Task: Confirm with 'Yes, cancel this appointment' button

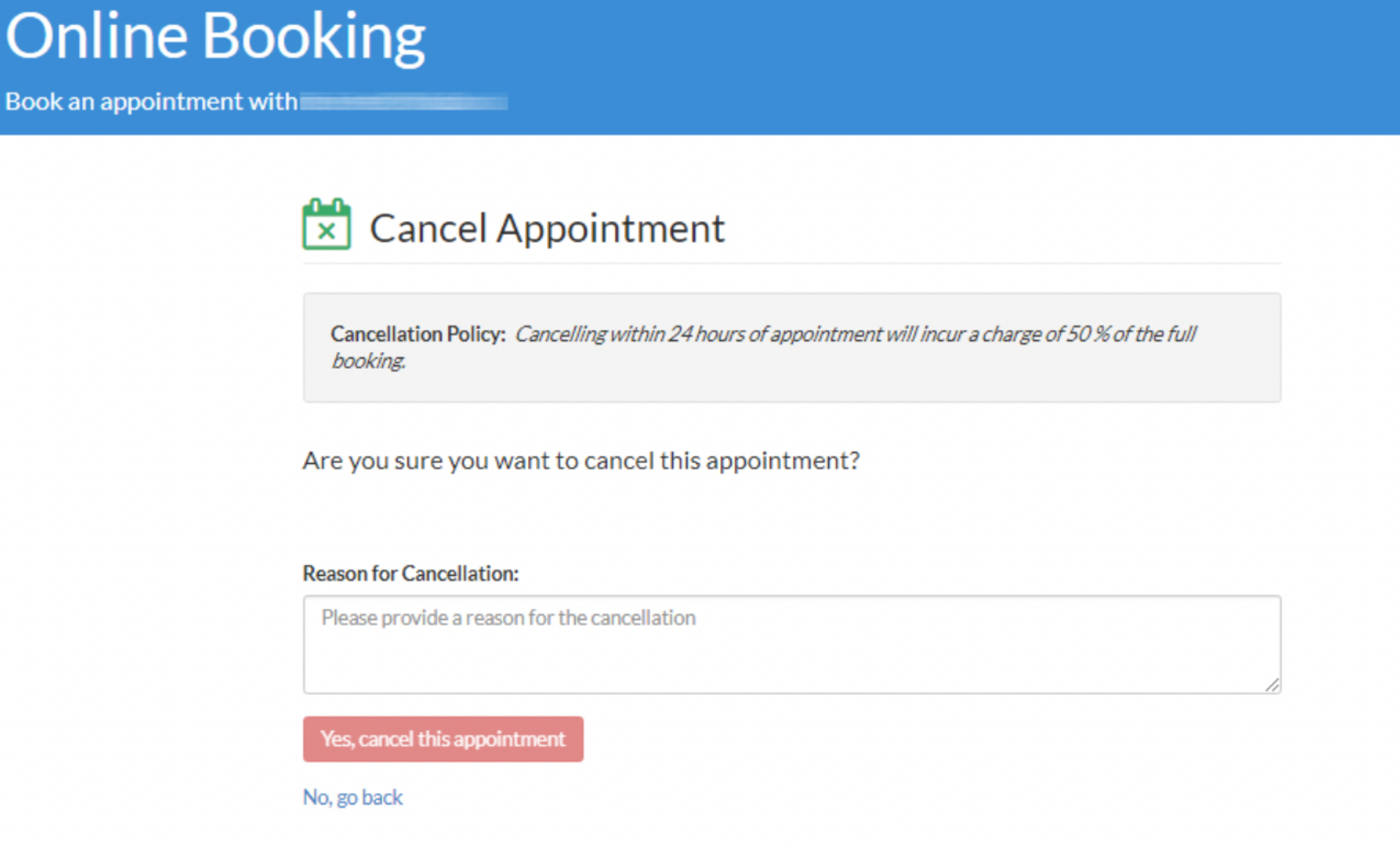Action: 443,739
